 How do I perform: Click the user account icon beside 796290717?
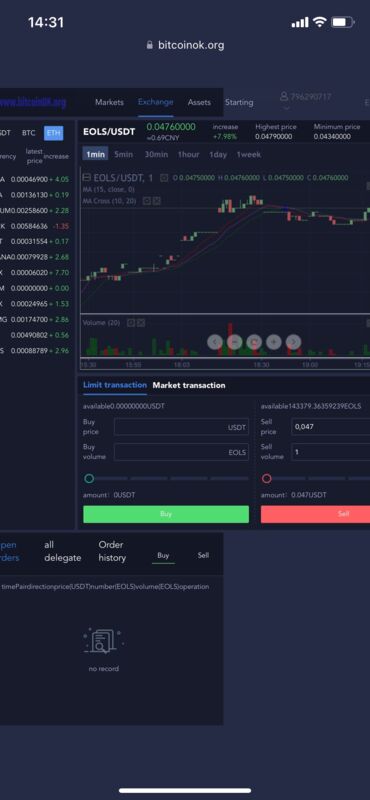point(284,96)
